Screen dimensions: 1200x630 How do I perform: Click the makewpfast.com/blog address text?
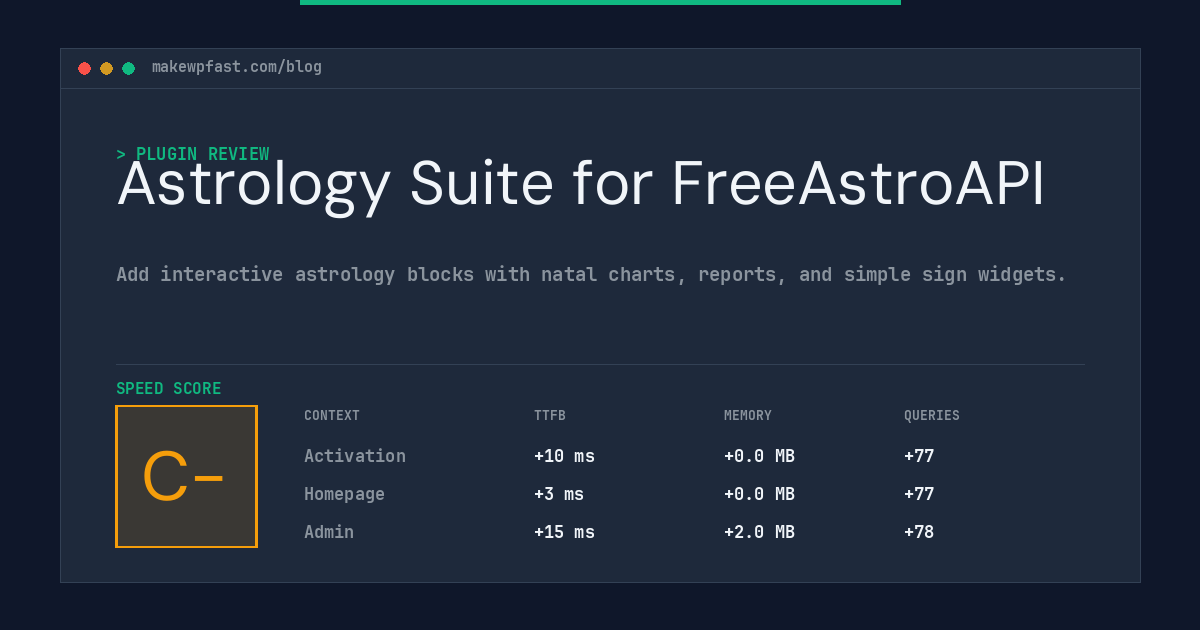(x=237, y=67)
